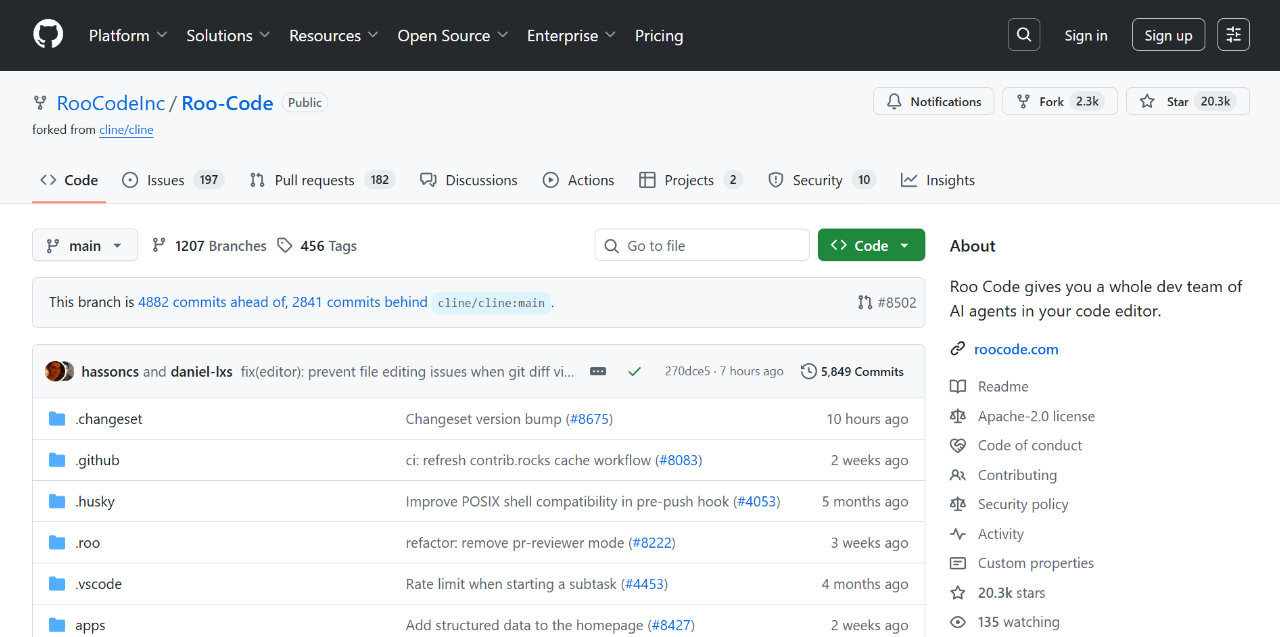
Task: Switch to the Pull requests tab
Action: [x=314, y=180]
